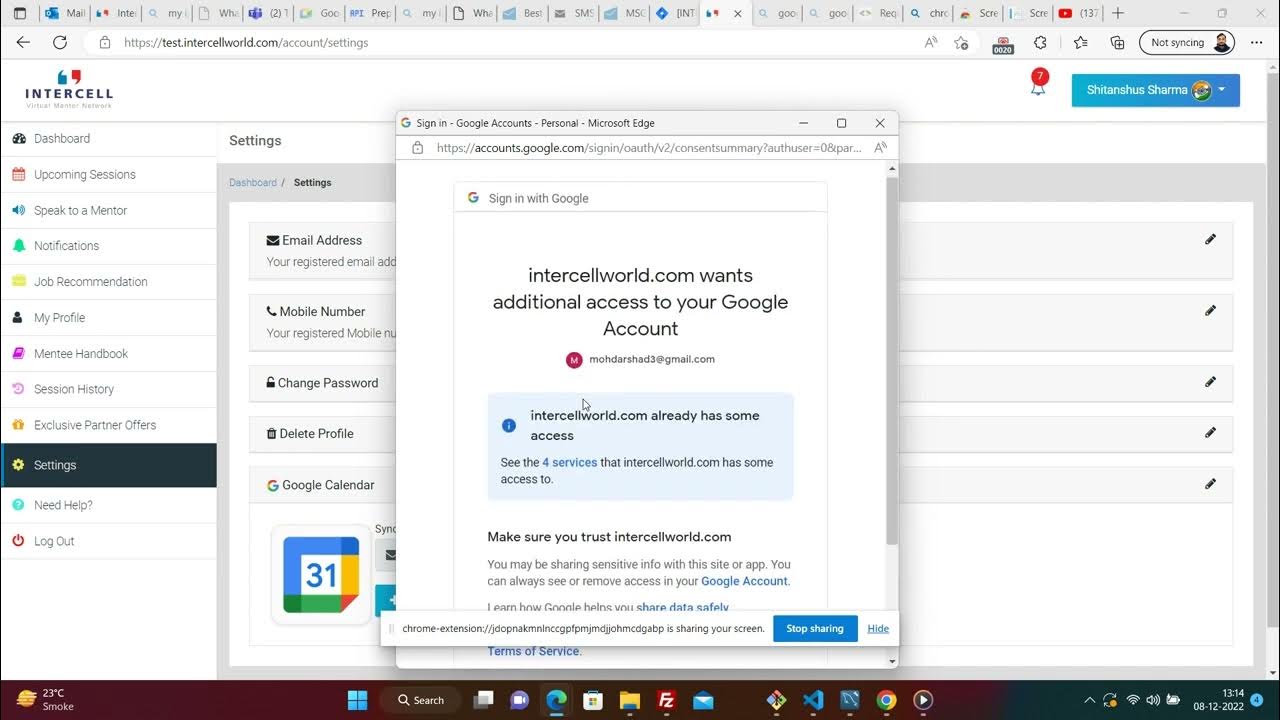Viewport: 1280px width, 720px height.
Task: Click the info icon in the blue access box
Action: click(x=508, y=425)
